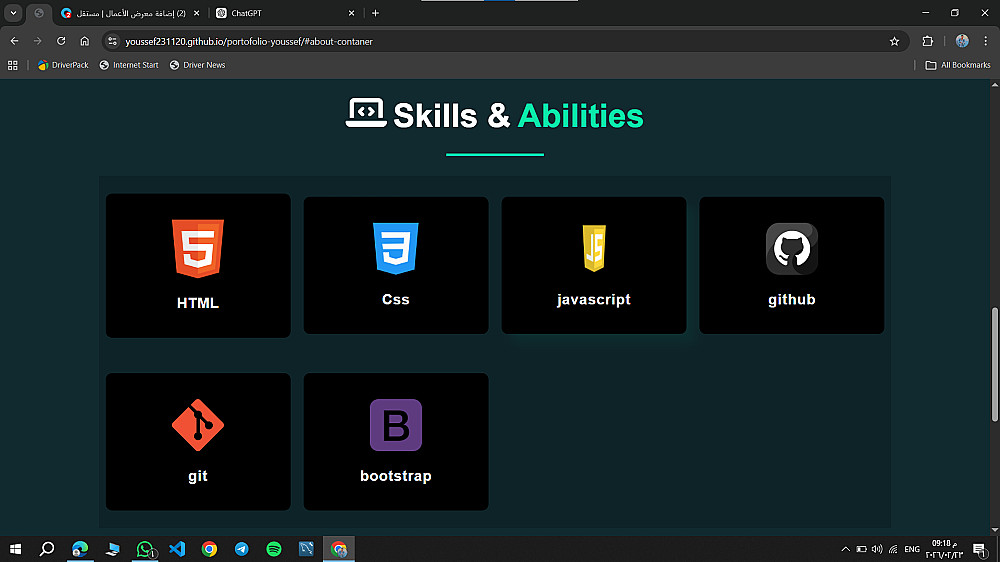This screenshot has width=1000, height=562.
Task: Open the Windows Start menu
Action: pyautogui.click(x=15, y=549)
